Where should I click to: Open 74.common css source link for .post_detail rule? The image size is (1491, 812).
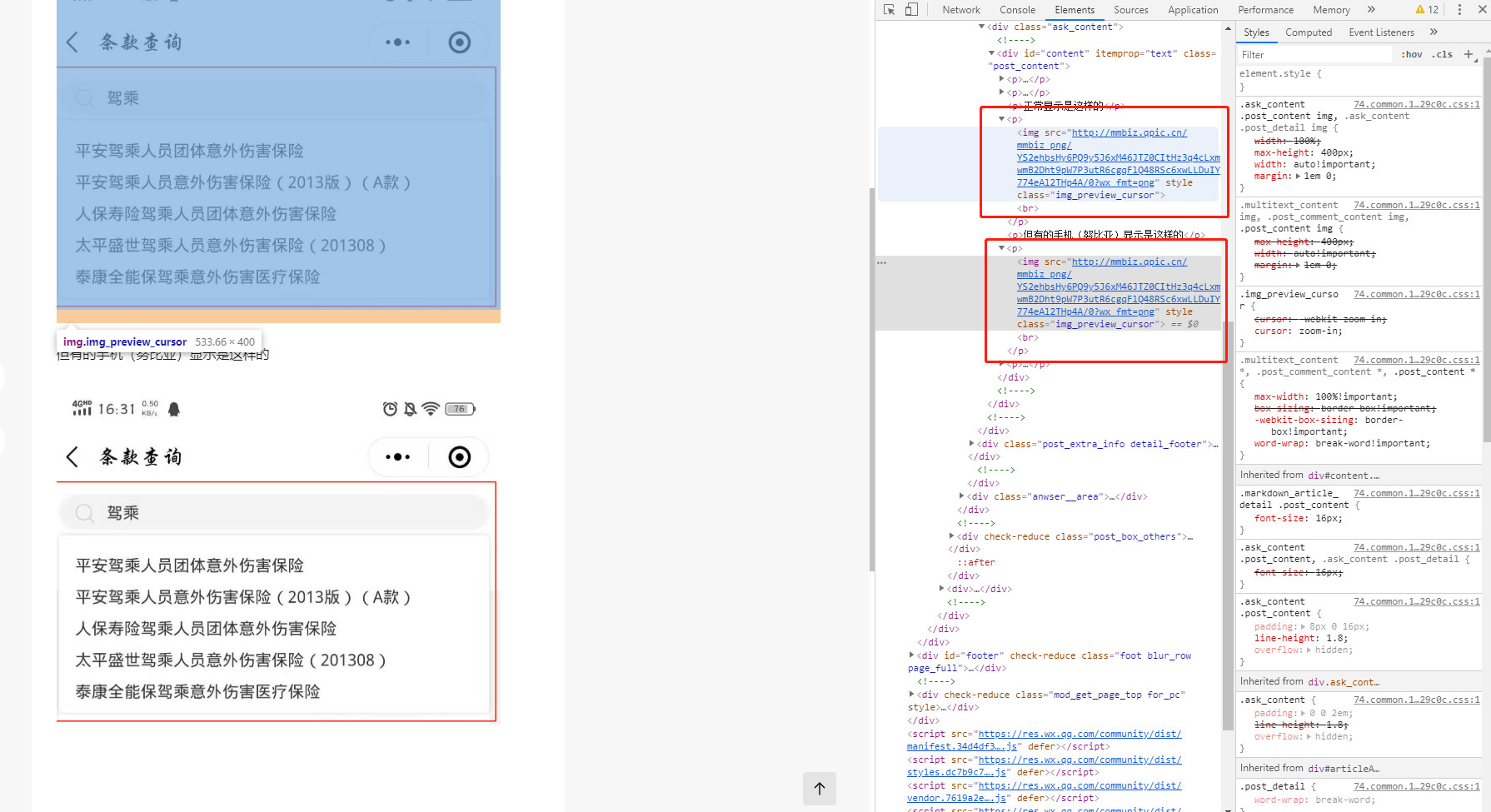tap(1416, 786)
